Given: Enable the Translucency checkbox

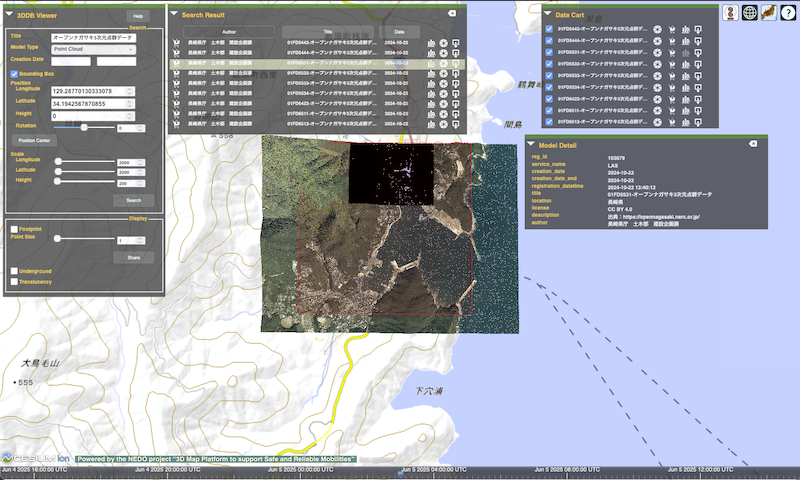Looking at the screenshot, I should tap(14, 282).
